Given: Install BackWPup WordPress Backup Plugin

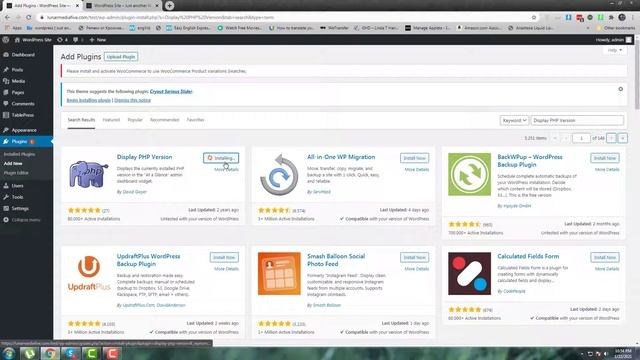Looking at the screenshot, I should point(604,158).
